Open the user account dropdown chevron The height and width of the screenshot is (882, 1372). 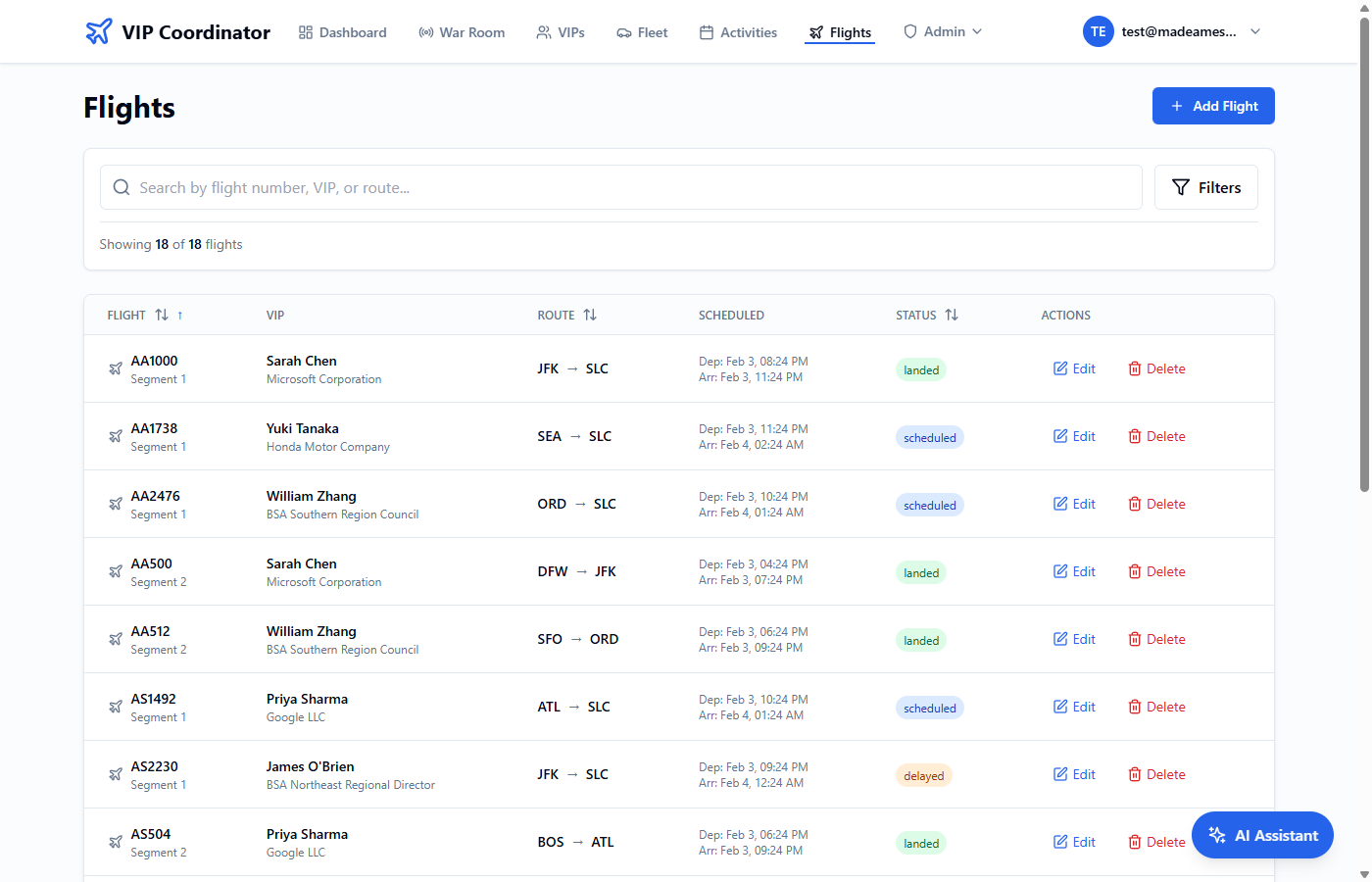(1255, 31)
